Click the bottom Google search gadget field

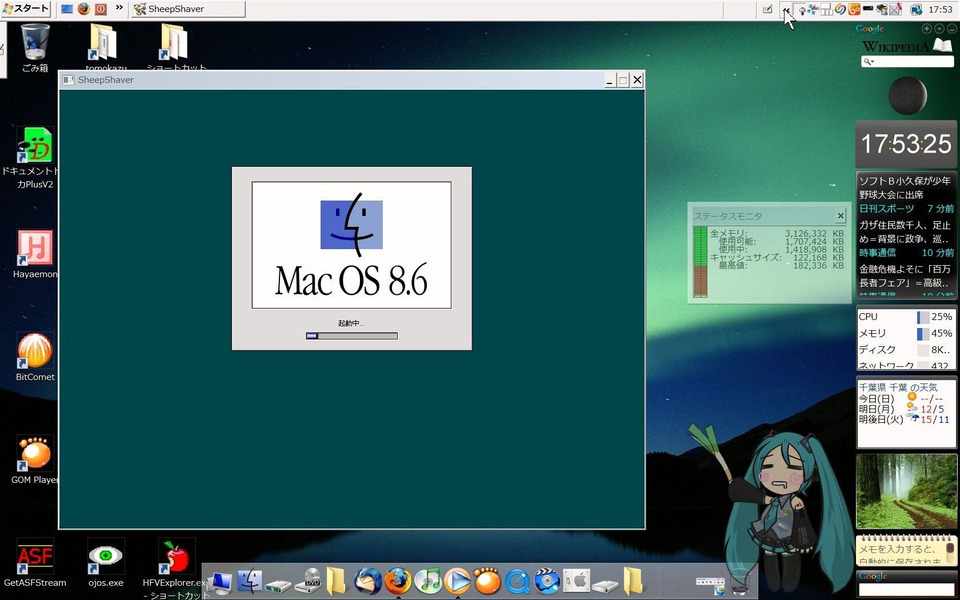pyautogui.click(x=906, y=589)
